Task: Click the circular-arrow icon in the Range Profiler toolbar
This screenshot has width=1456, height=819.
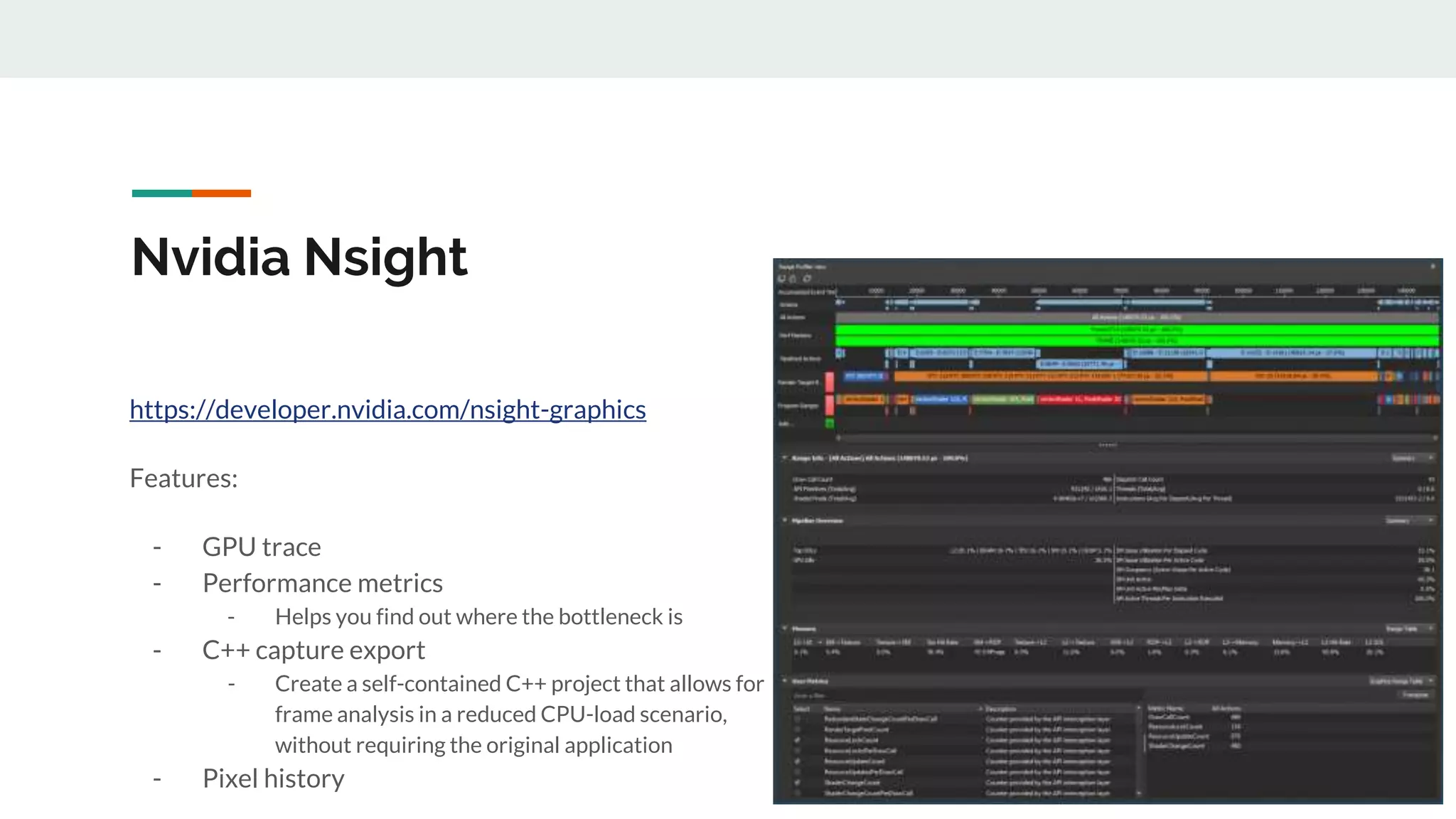Action: coord(808,279)
